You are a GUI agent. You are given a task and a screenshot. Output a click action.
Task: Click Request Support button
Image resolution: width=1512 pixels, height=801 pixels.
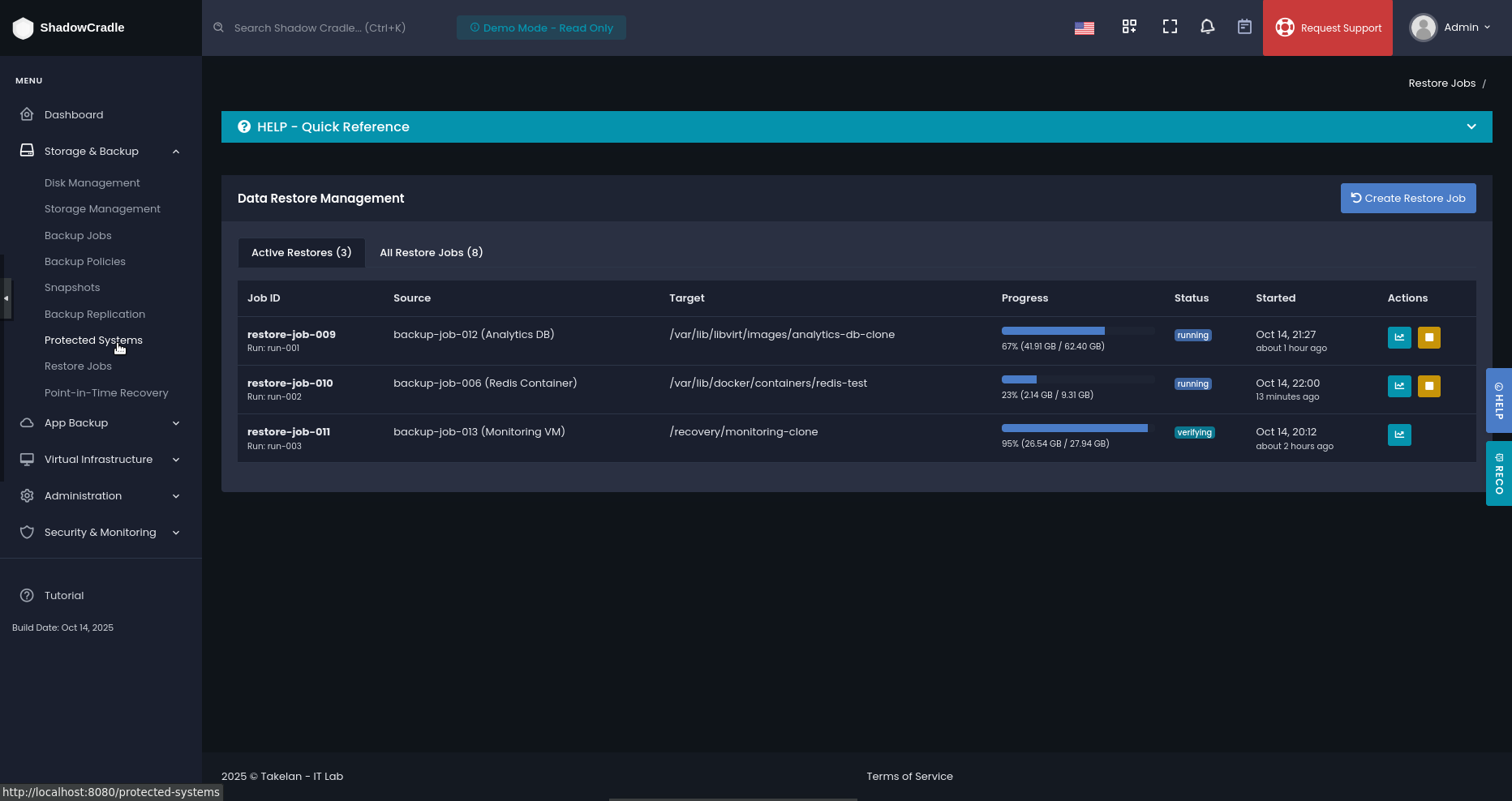click(x=1328, y=28)
